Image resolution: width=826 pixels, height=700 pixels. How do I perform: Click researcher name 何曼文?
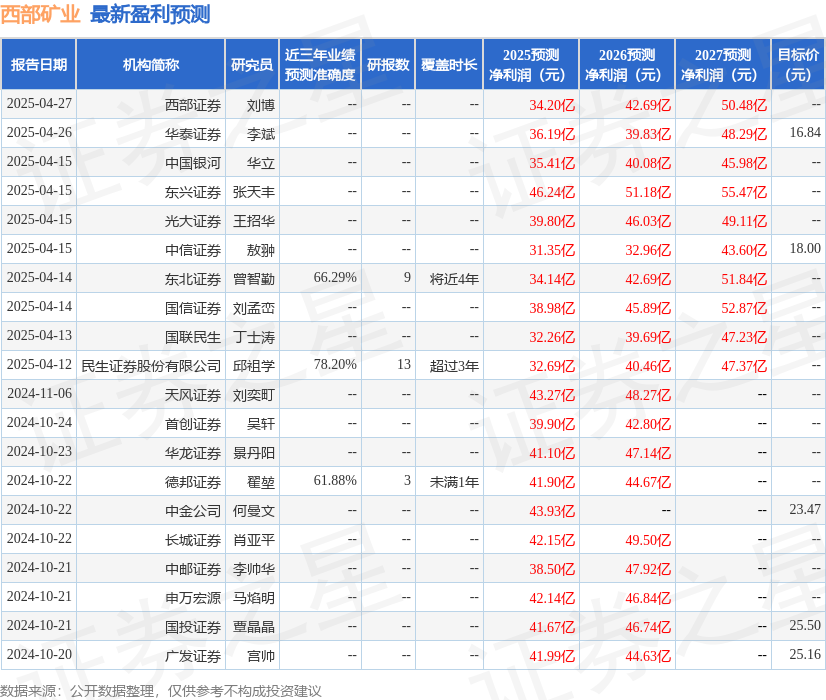coord(254,511)
